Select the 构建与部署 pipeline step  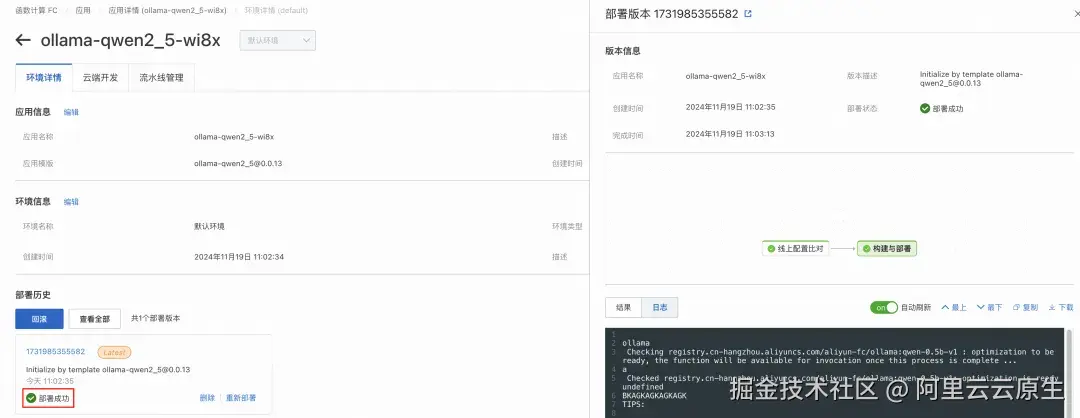point(887,249)
